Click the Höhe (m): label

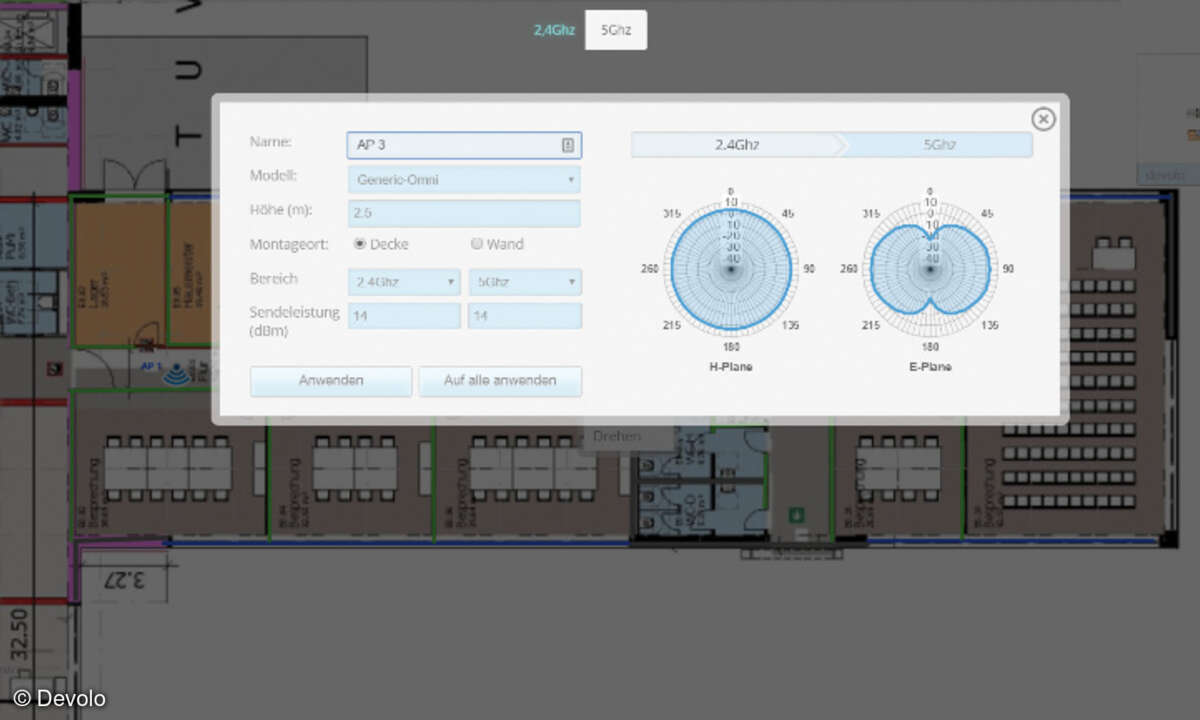[281, 210]
